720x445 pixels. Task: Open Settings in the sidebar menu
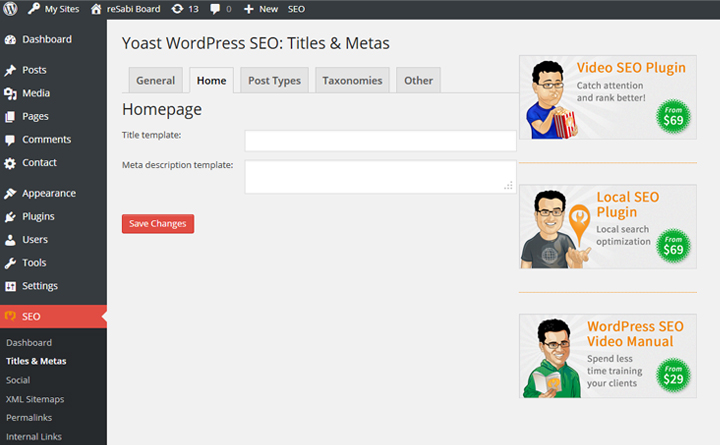(x=40, y=286)
